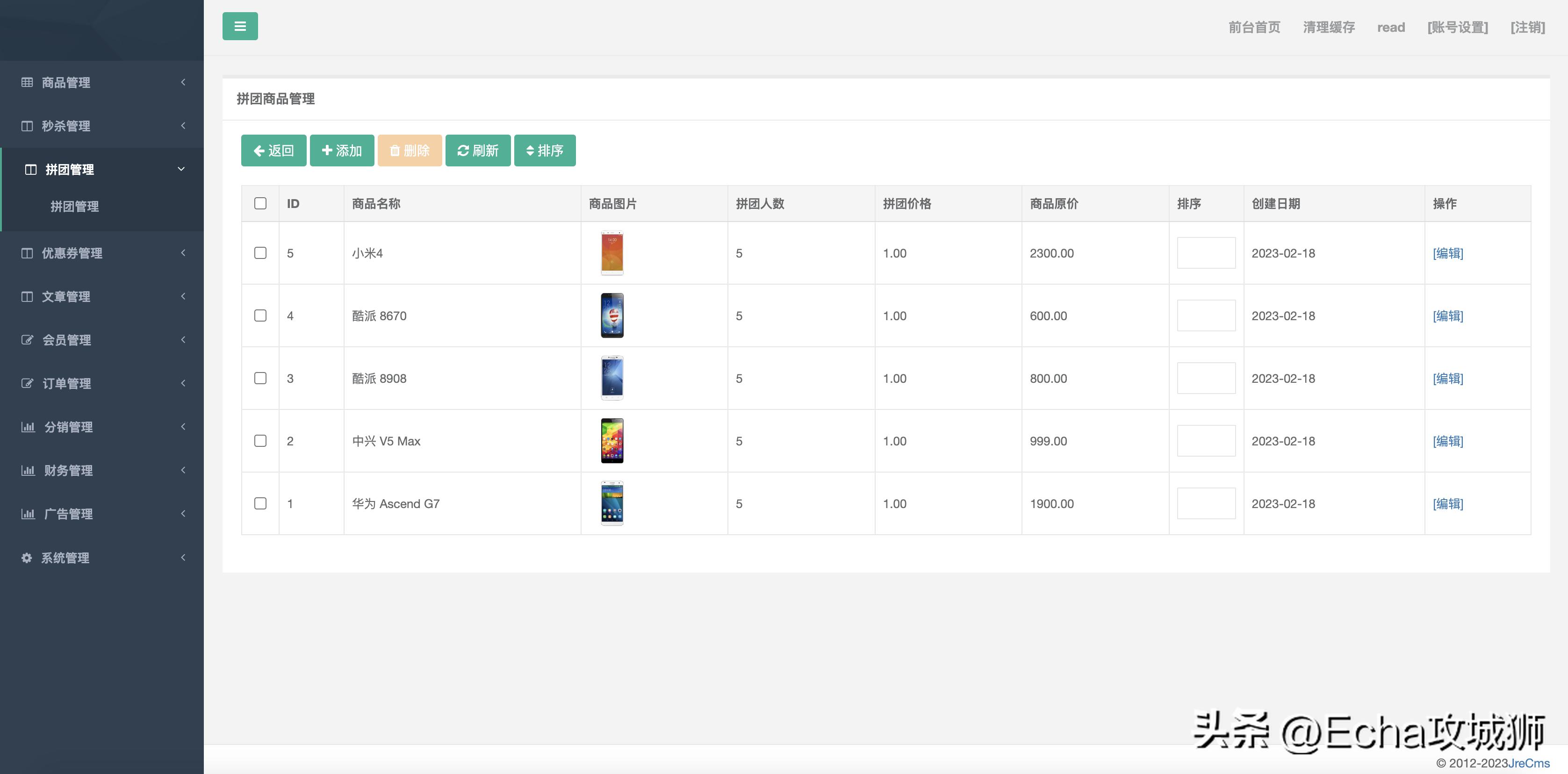Click the table icon beside 商品管理
This screenshot has width=1568, height=774.
click(x=27, y=82)
